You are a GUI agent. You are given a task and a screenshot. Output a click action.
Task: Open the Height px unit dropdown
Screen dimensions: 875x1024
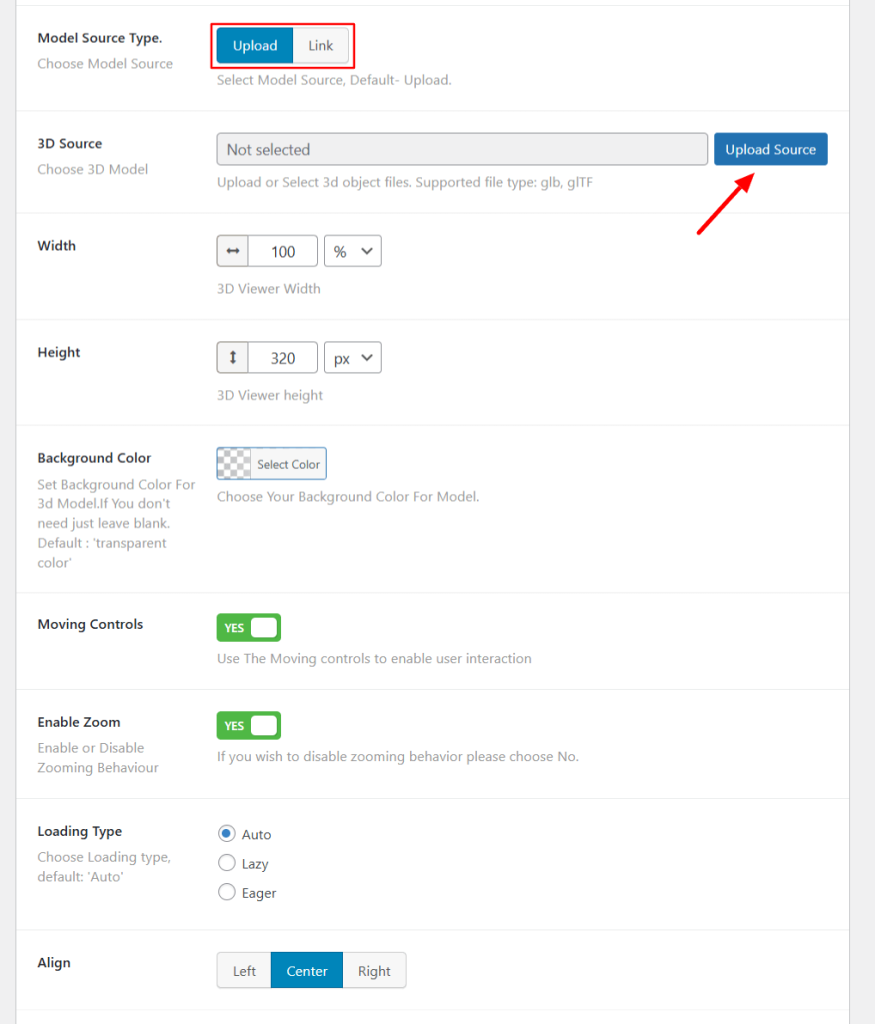tap(353, 357)
